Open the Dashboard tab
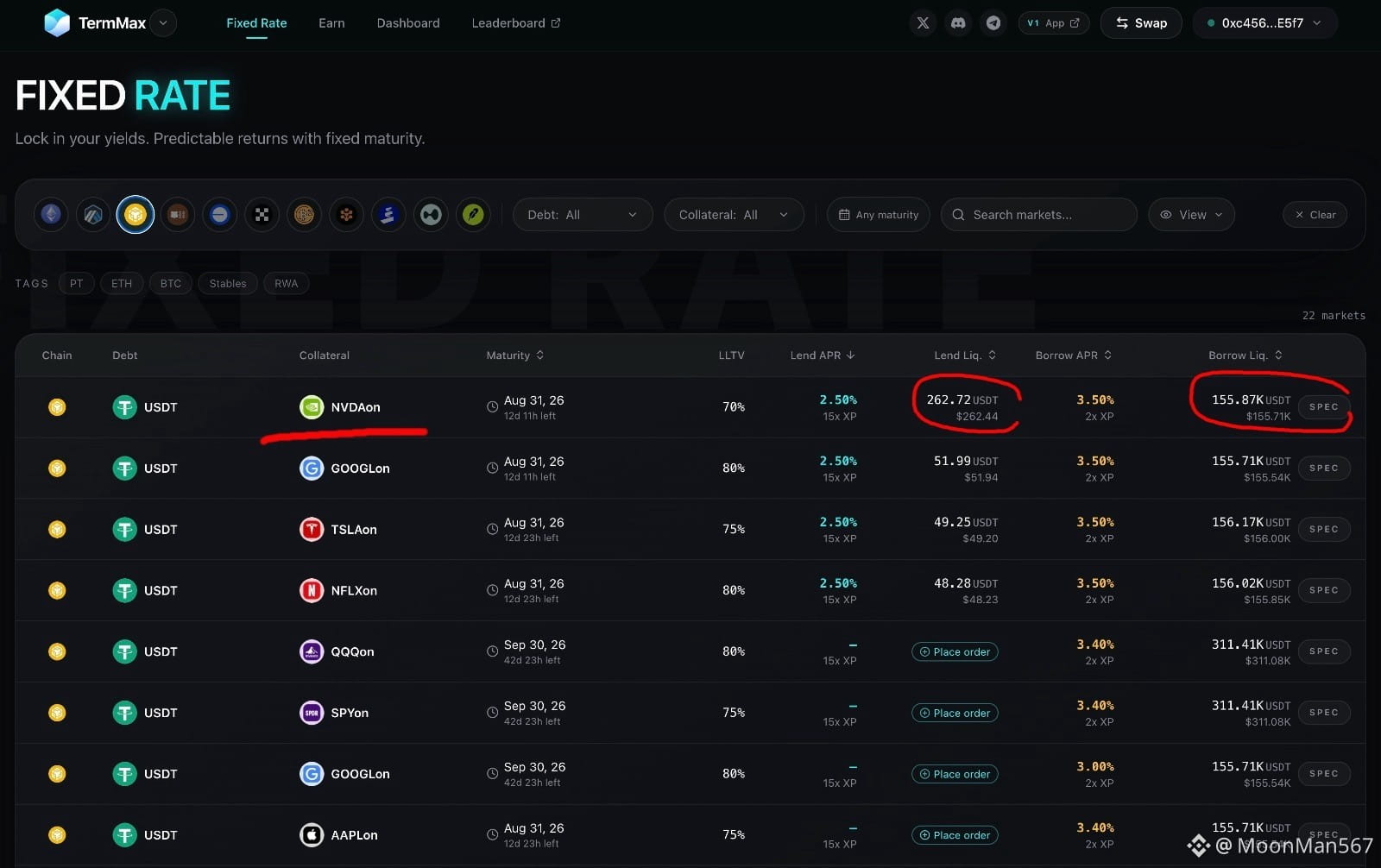Image resolution: width=1381 pixels, height=868 pixels. coord(408,23)
